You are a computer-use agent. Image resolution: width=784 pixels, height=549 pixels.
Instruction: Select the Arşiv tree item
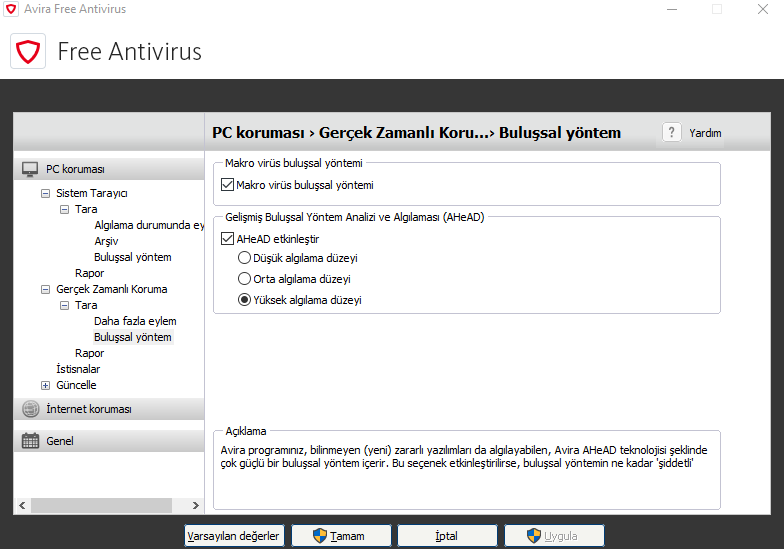(106, 242)
